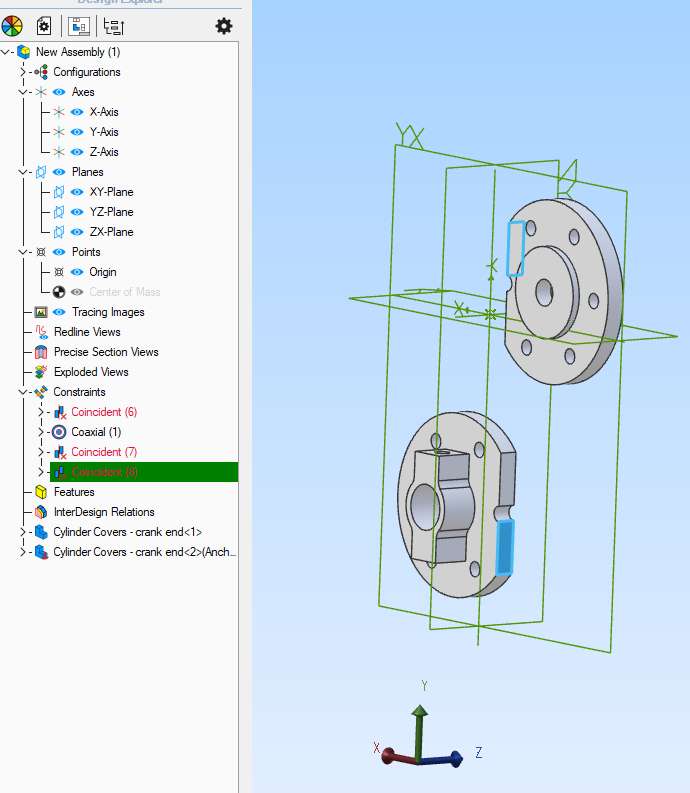The width and height of the screenshot is (690, 793).
Task: Open the gear settings icon
Action: (x=224, y=26)
